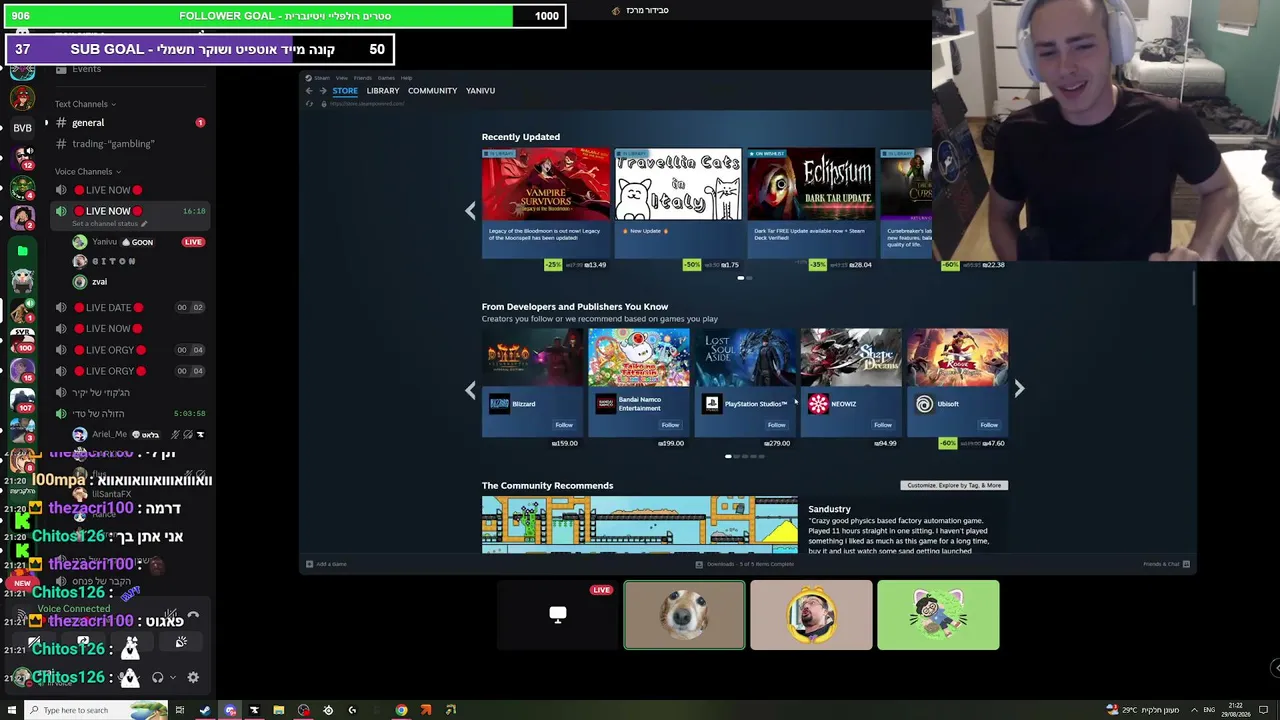Open Discord server Events
This screenshot has width=1280, height=720.
tap(86, 69)
